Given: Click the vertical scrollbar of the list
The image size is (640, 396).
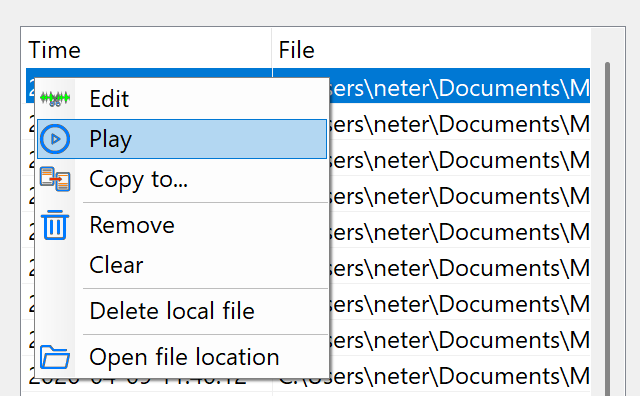Looking at the screenshot, I should pos(607,229).
